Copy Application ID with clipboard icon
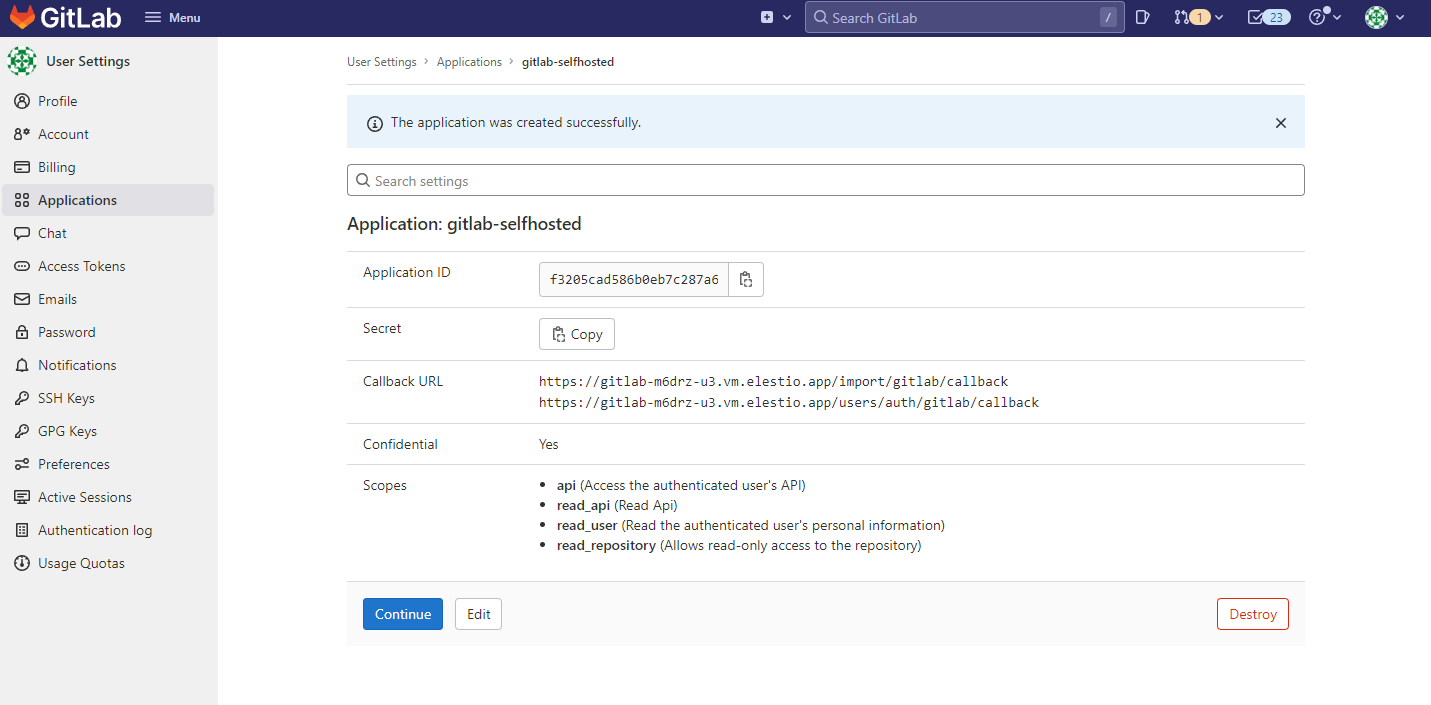The height and width of the screenshot is (705, 1431). click(x=746, y=280)
